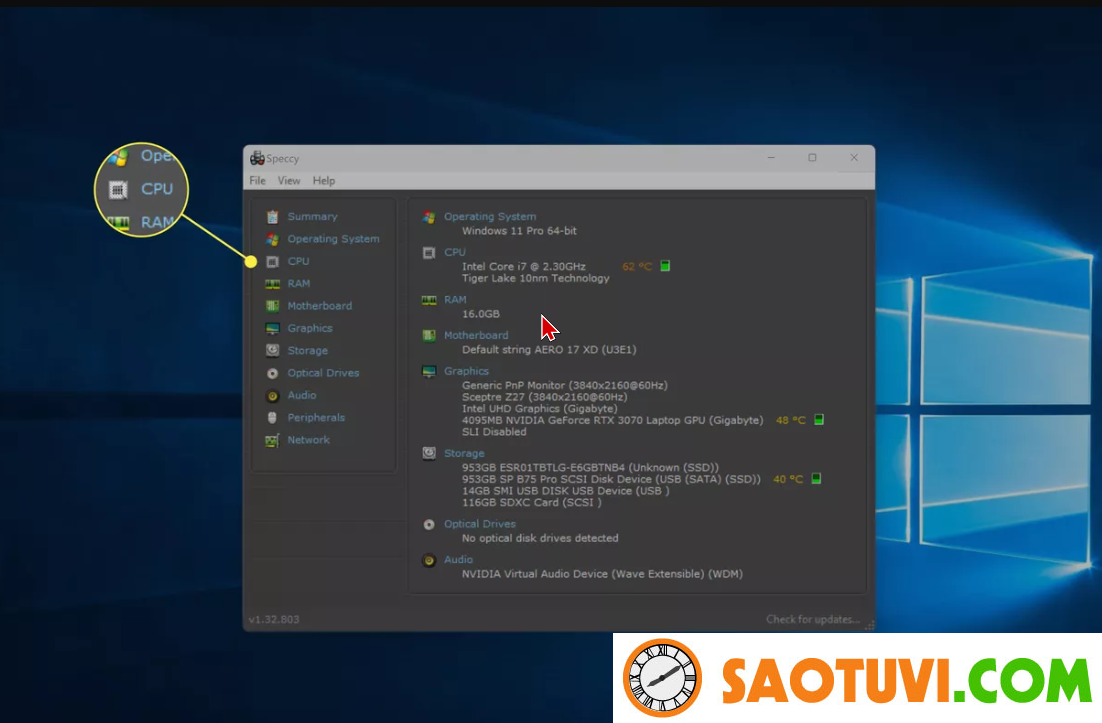1102x723 pixels.
Task: Click the Optical Drives icon in summary pane
Action: coord(429,524)
